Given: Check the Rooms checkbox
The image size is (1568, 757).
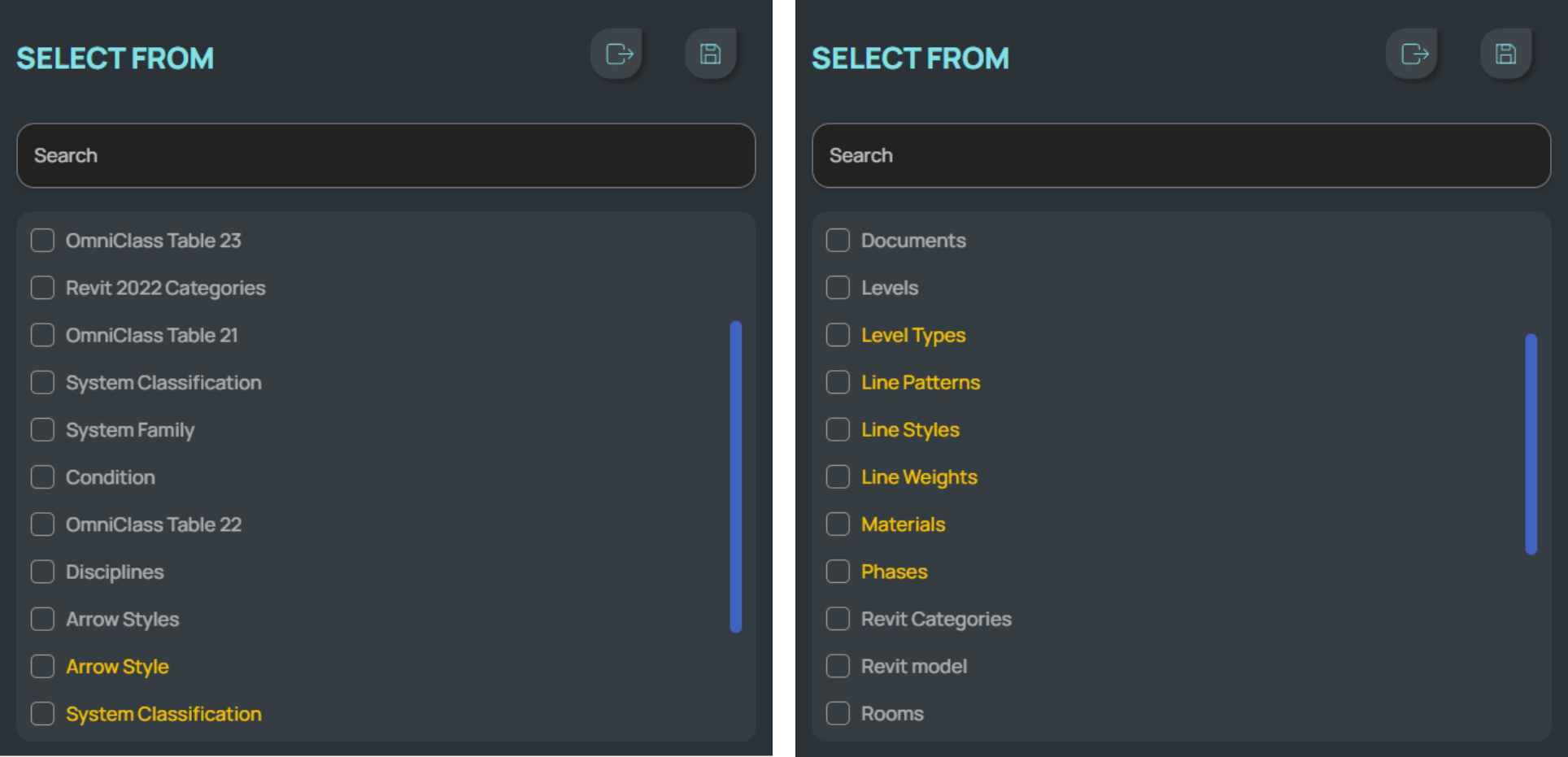Looking at the screenshot, I should click(x=838, y=714).
